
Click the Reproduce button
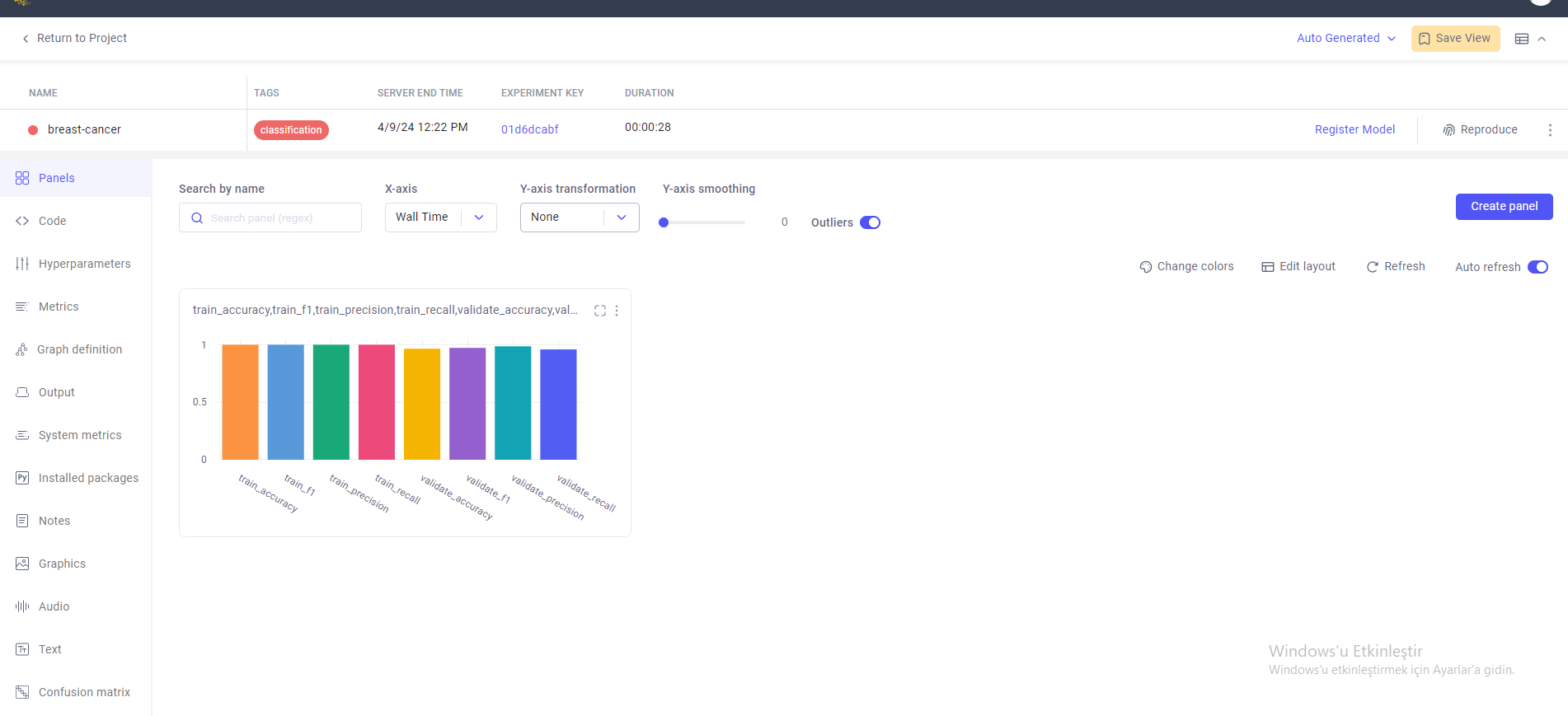click(1480, 130)
